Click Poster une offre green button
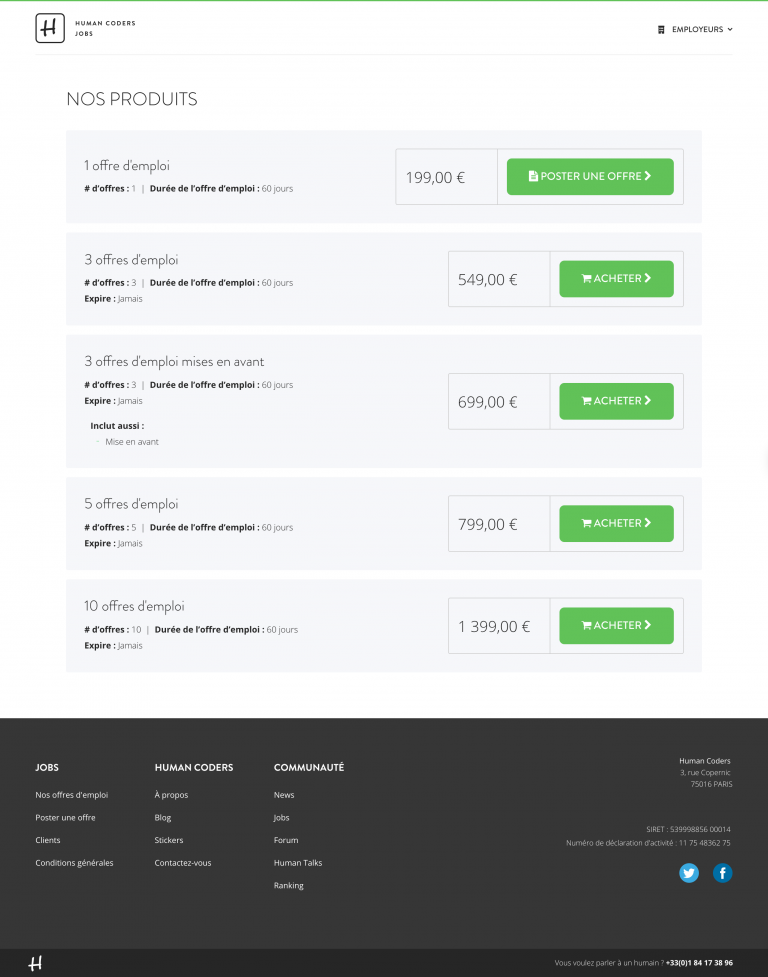768x977 pixels. (590, 176)
